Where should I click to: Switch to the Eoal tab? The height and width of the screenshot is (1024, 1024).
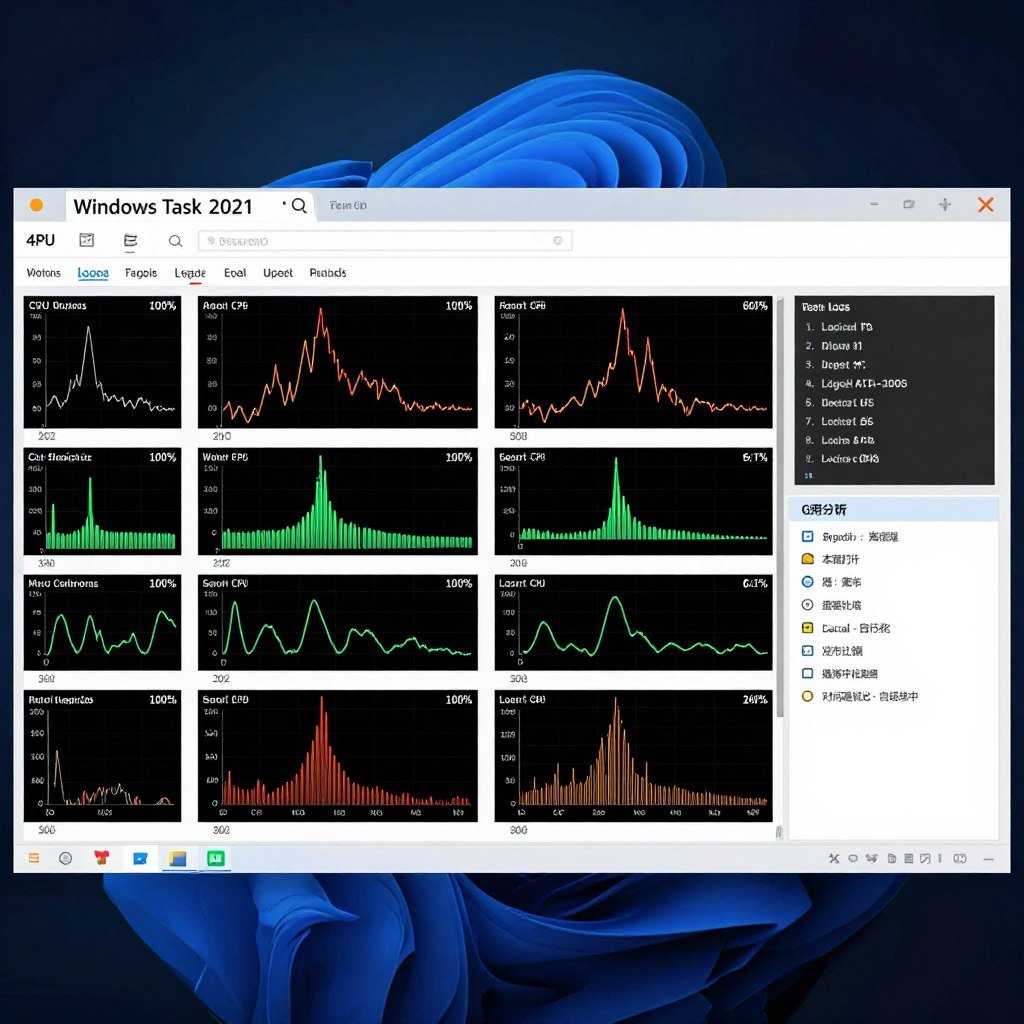pos(234,273)
